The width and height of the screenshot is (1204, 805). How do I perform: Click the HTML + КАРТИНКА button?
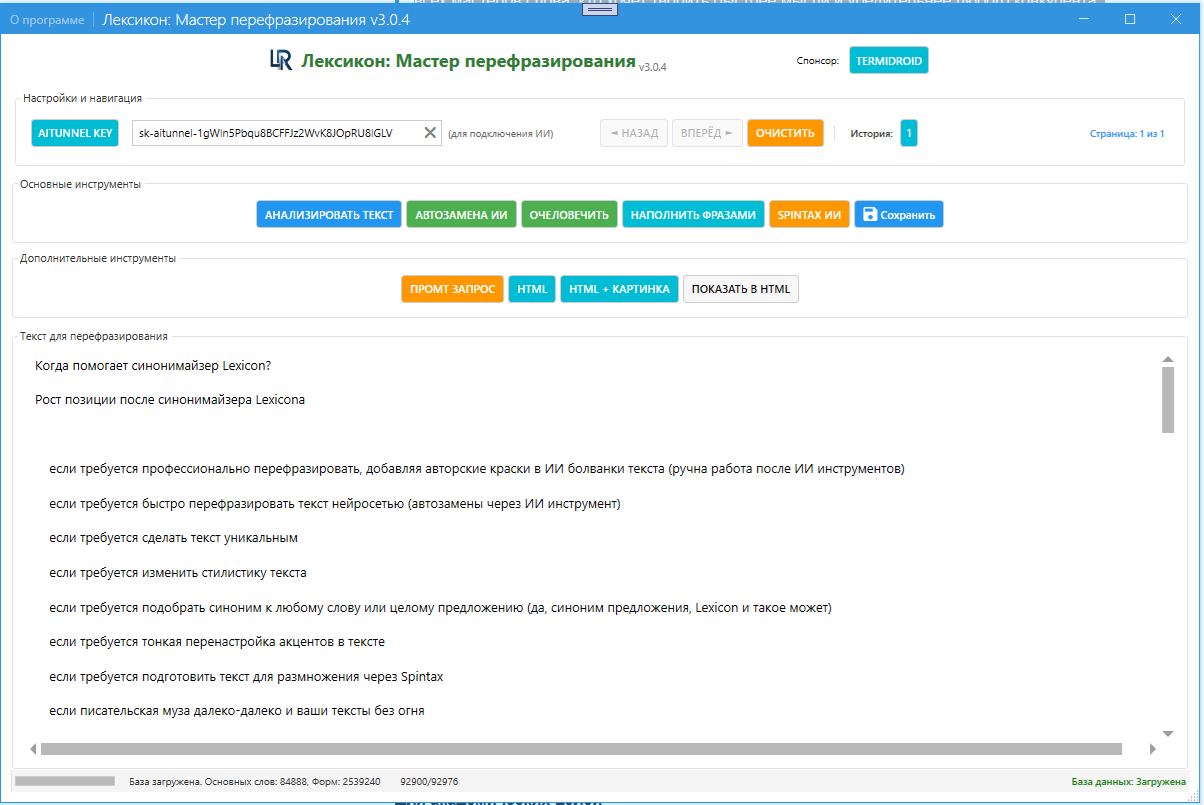pyautogui.click(x=619, y=289)
